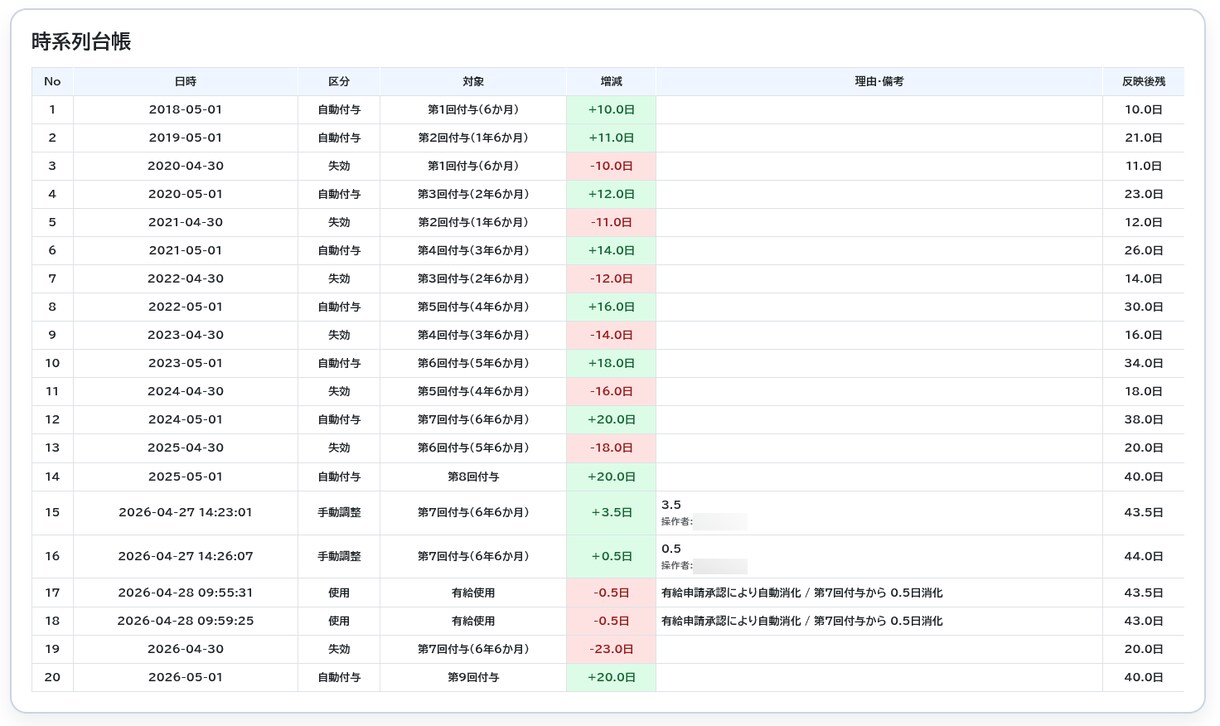Select the date cell 2026-05-01
1220x726 pixels.
185,677
